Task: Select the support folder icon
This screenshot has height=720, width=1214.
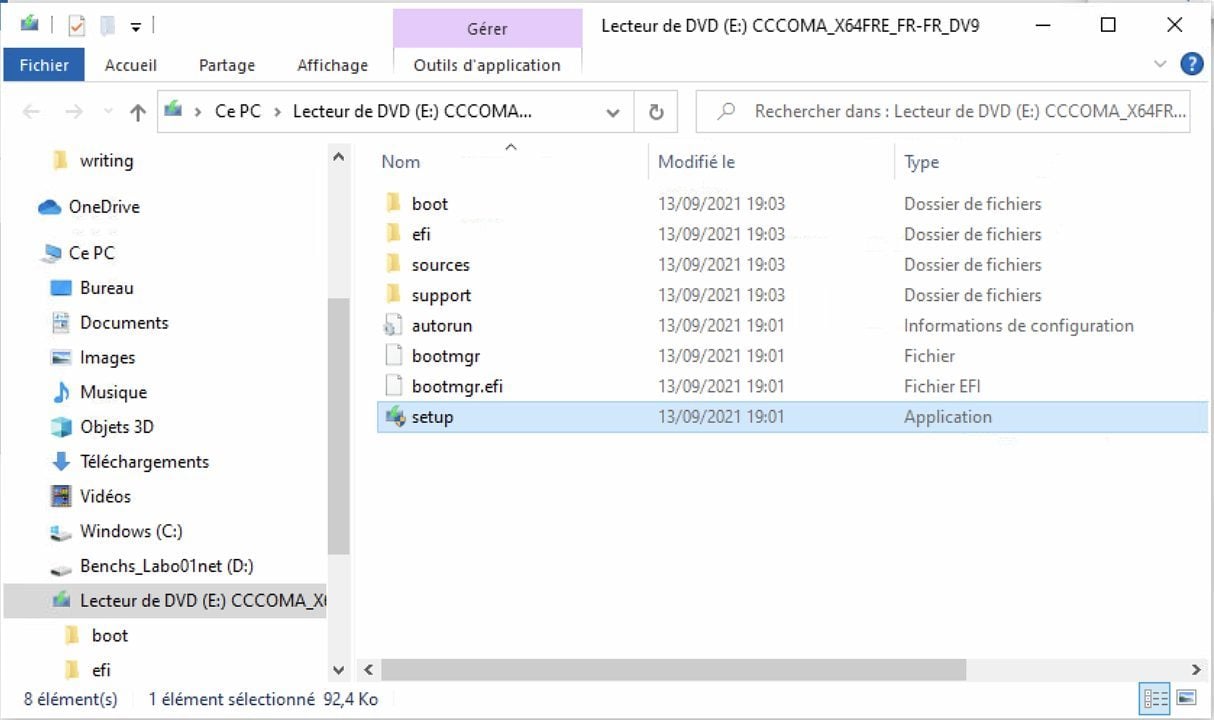Action: pyautogui.click(x=393, y=295)
